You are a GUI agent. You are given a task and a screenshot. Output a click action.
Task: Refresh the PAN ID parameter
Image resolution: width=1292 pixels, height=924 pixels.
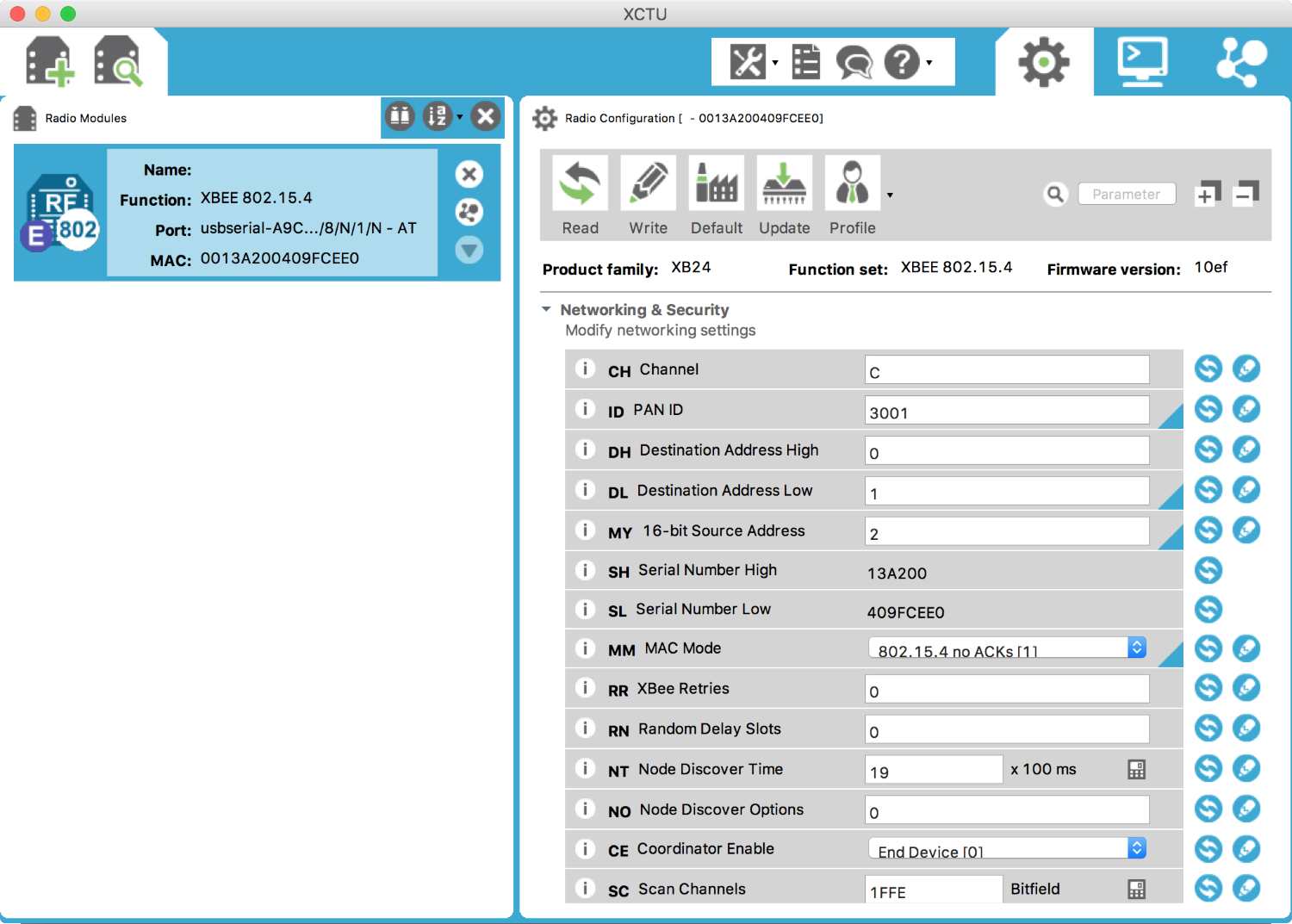click(x=1208, y=408)
